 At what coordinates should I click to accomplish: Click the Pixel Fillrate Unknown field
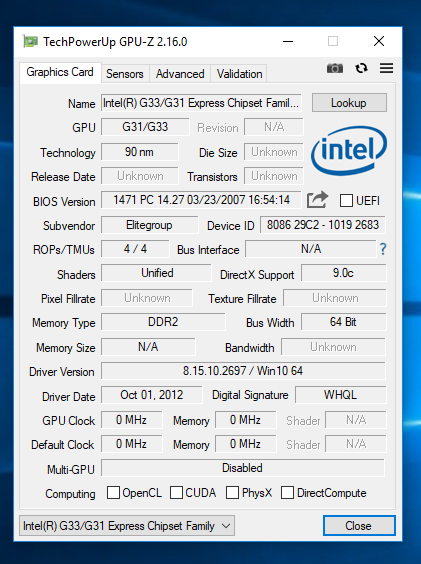point(147,298)
